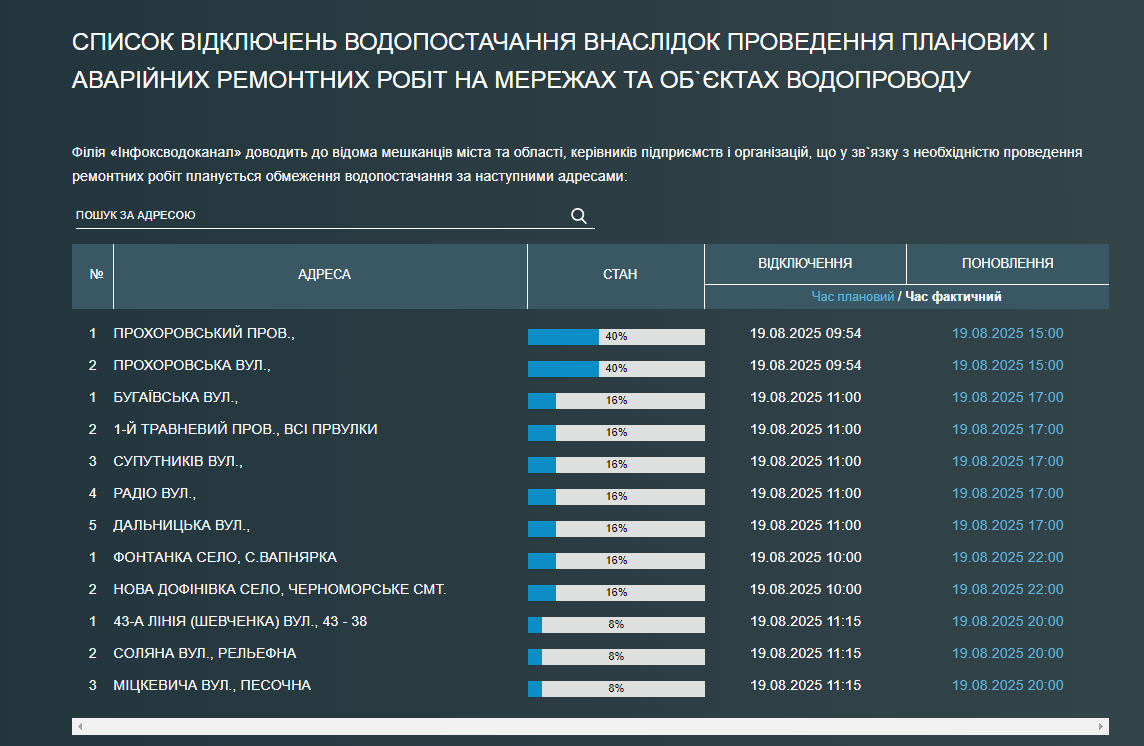Viewport: 1144px width, 746px height.
Task: Click the horizontal scrollbar right arrow
Action: (1101, 726)
